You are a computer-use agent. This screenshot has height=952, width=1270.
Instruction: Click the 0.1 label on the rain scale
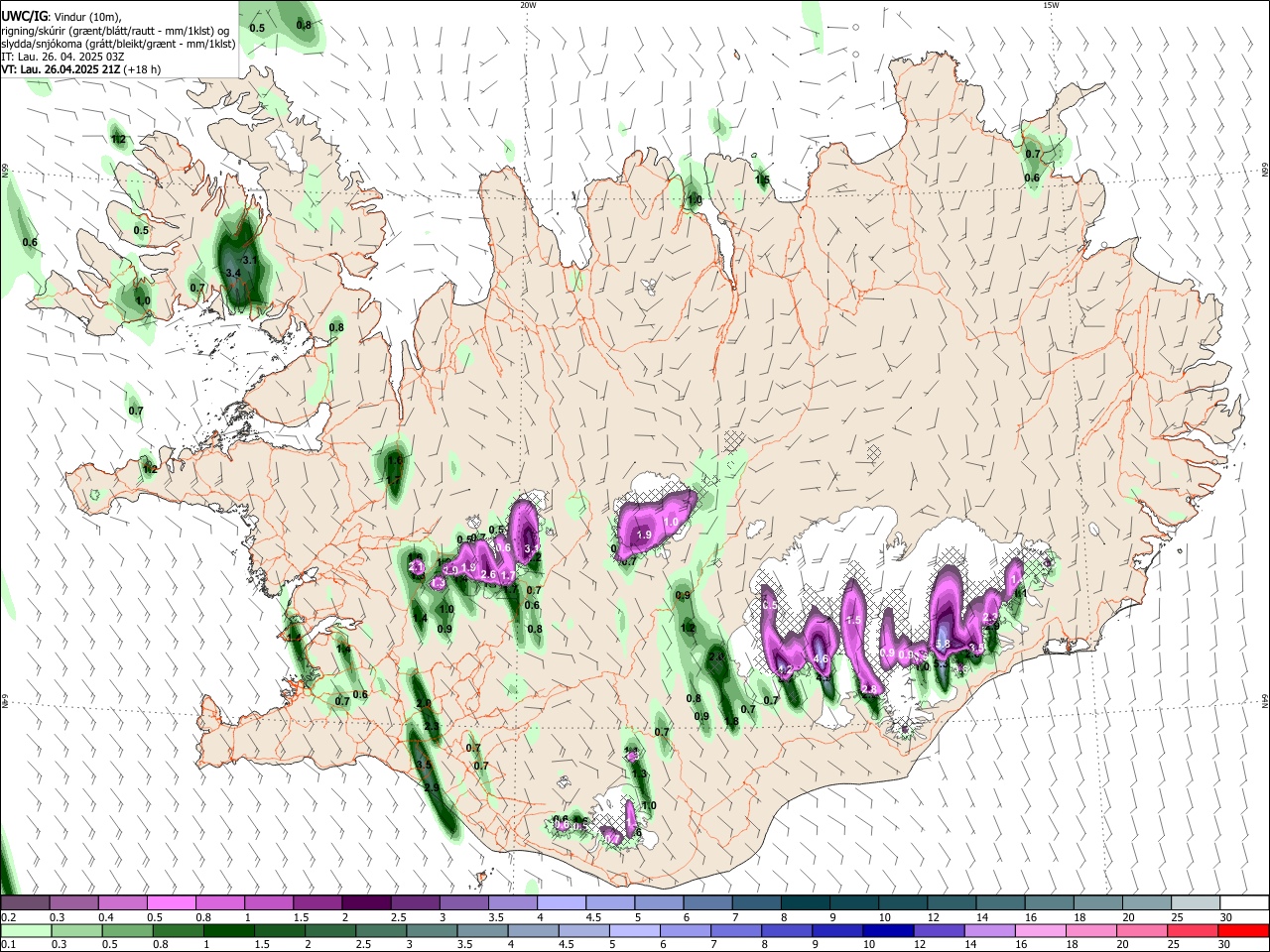pyautogui.click(x=8, y=945)
